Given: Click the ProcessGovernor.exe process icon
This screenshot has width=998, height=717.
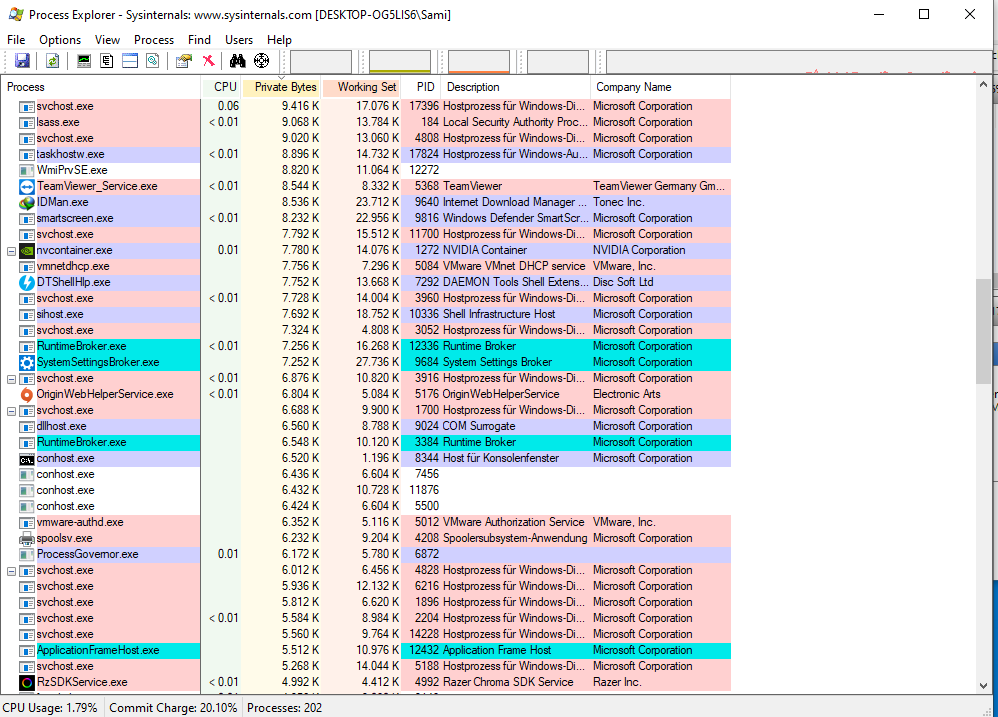Looking at the screenshot, I should pyautogui.click(x=27, y=555).
